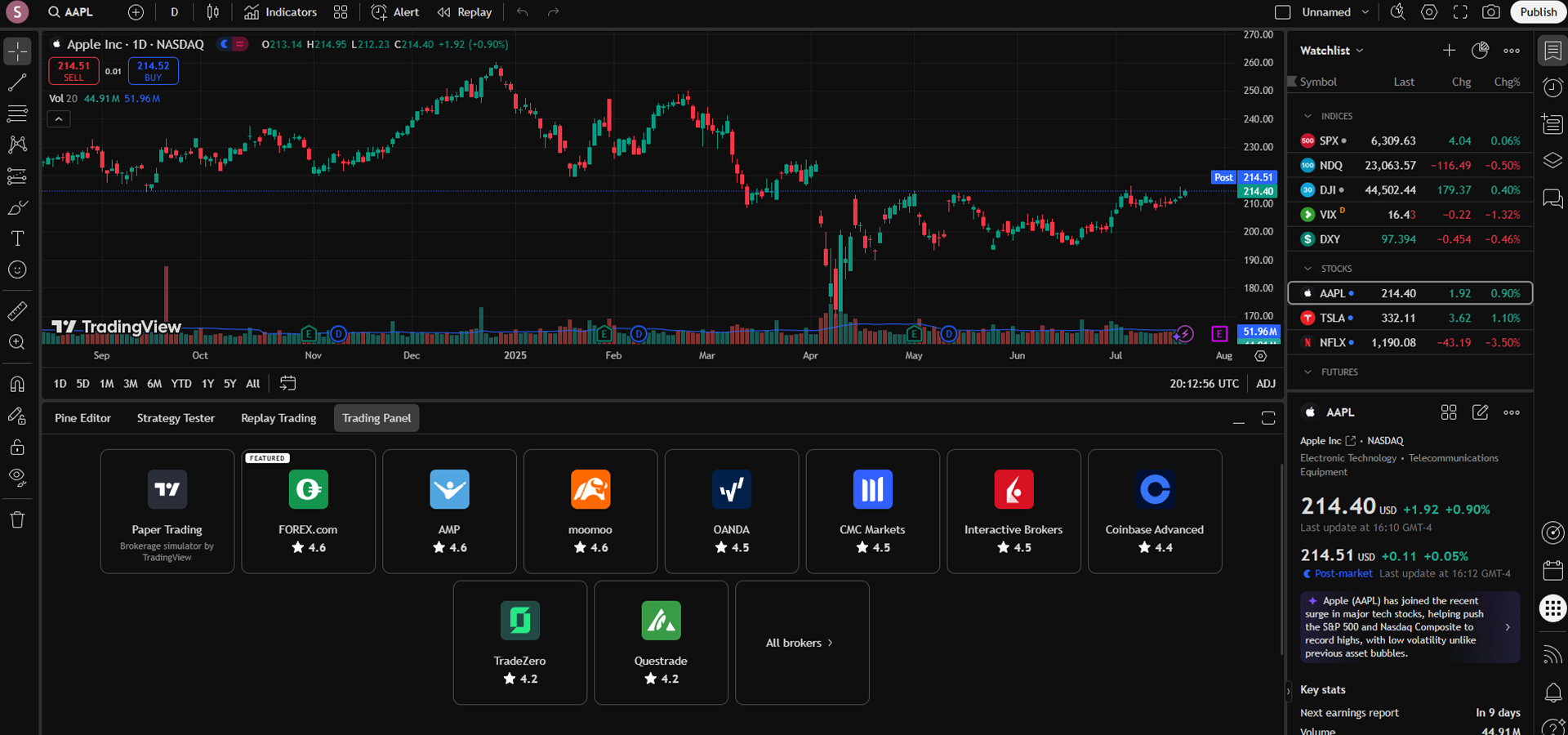Open the Alerts panel clock icon
The height and width of the screenshot is (735, 1568).
1552,87
